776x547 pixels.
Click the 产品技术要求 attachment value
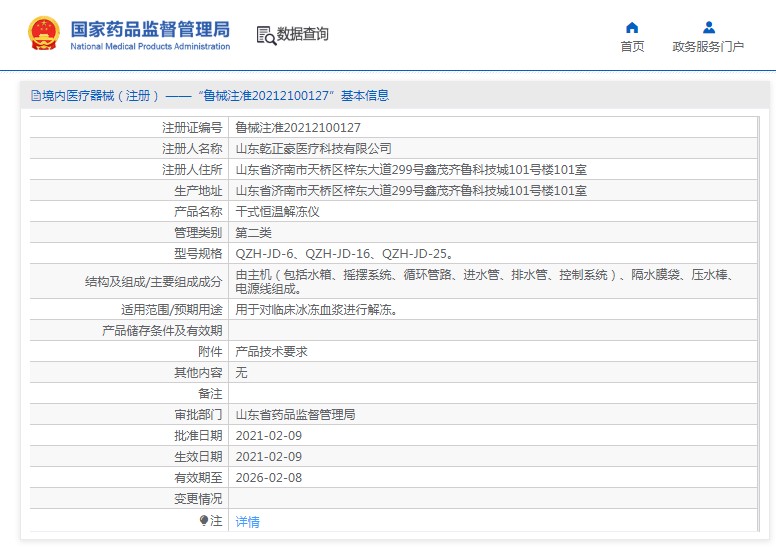271,352
